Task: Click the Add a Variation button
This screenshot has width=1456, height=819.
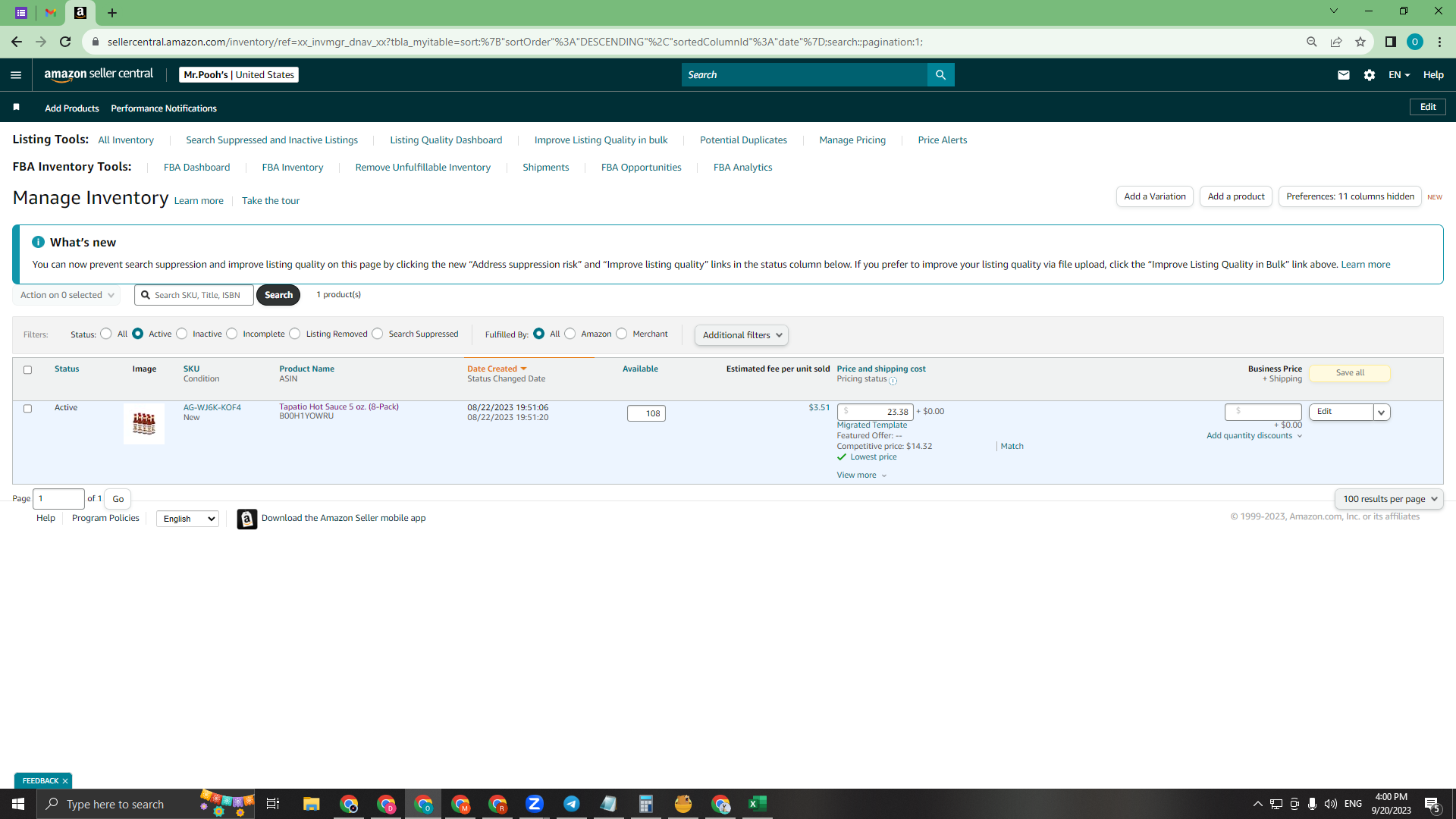Action: tap(1155, 196)
